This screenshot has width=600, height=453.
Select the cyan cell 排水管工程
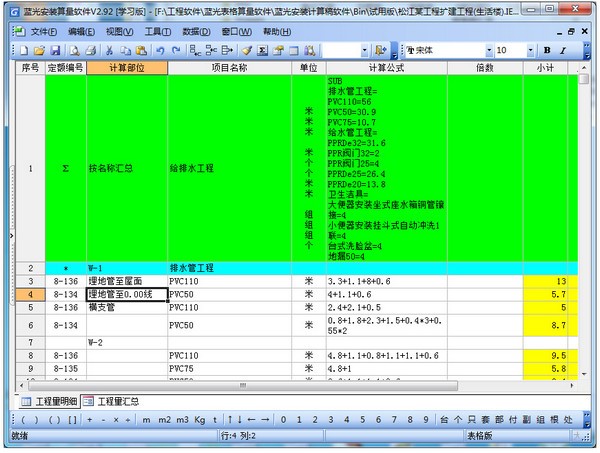(229, 268)
